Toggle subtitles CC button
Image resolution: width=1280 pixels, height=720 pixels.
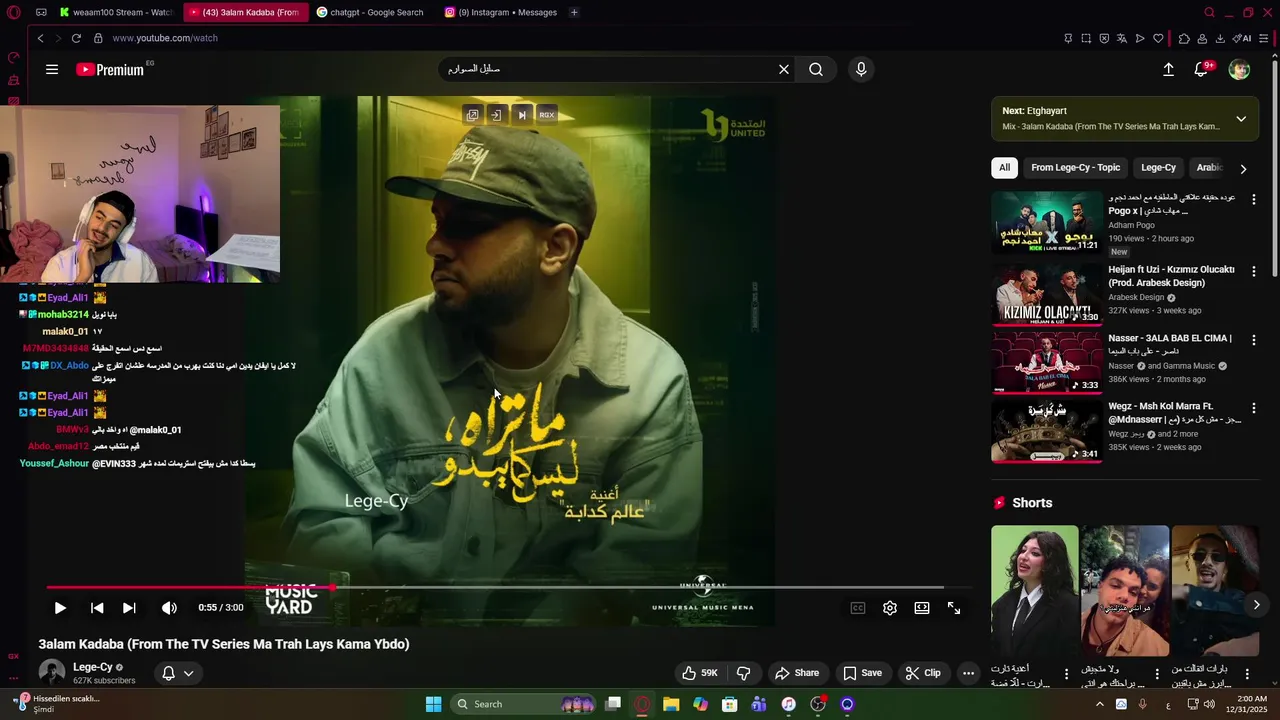coord(857,608)
